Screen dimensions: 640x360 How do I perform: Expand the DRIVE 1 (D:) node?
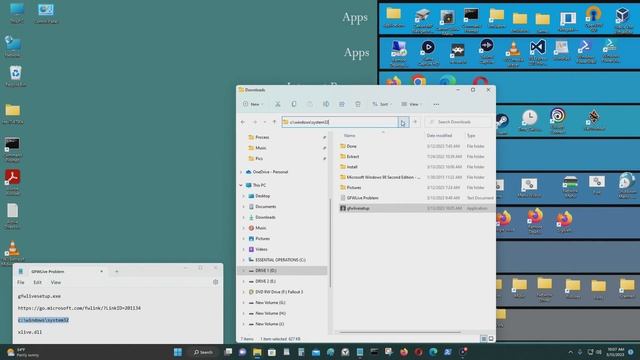[244, 271]
